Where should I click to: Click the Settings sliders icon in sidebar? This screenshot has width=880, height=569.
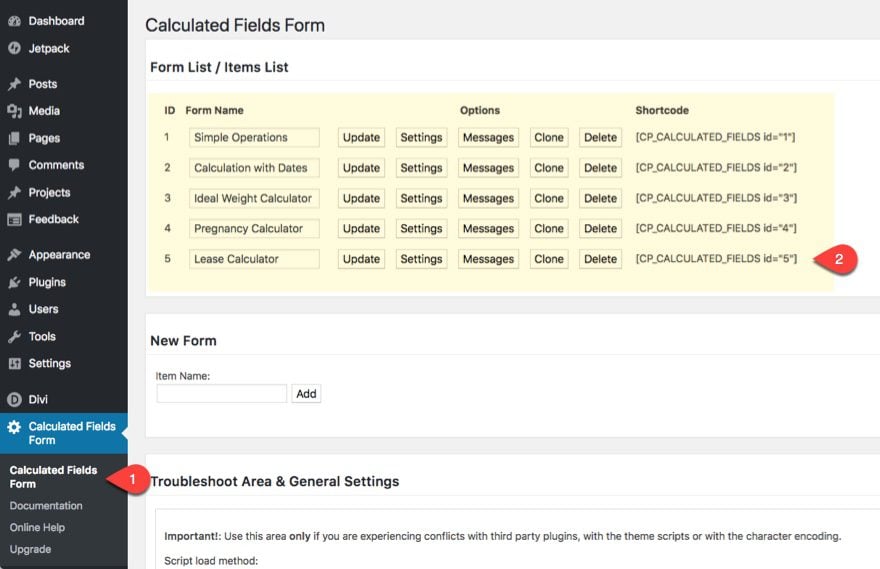14,364
